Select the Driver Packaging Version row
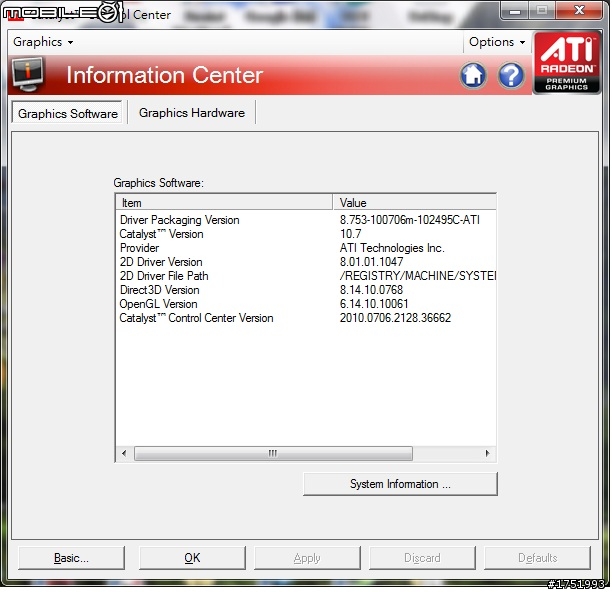This screenshot has width=612, height=592. [306, 220]
